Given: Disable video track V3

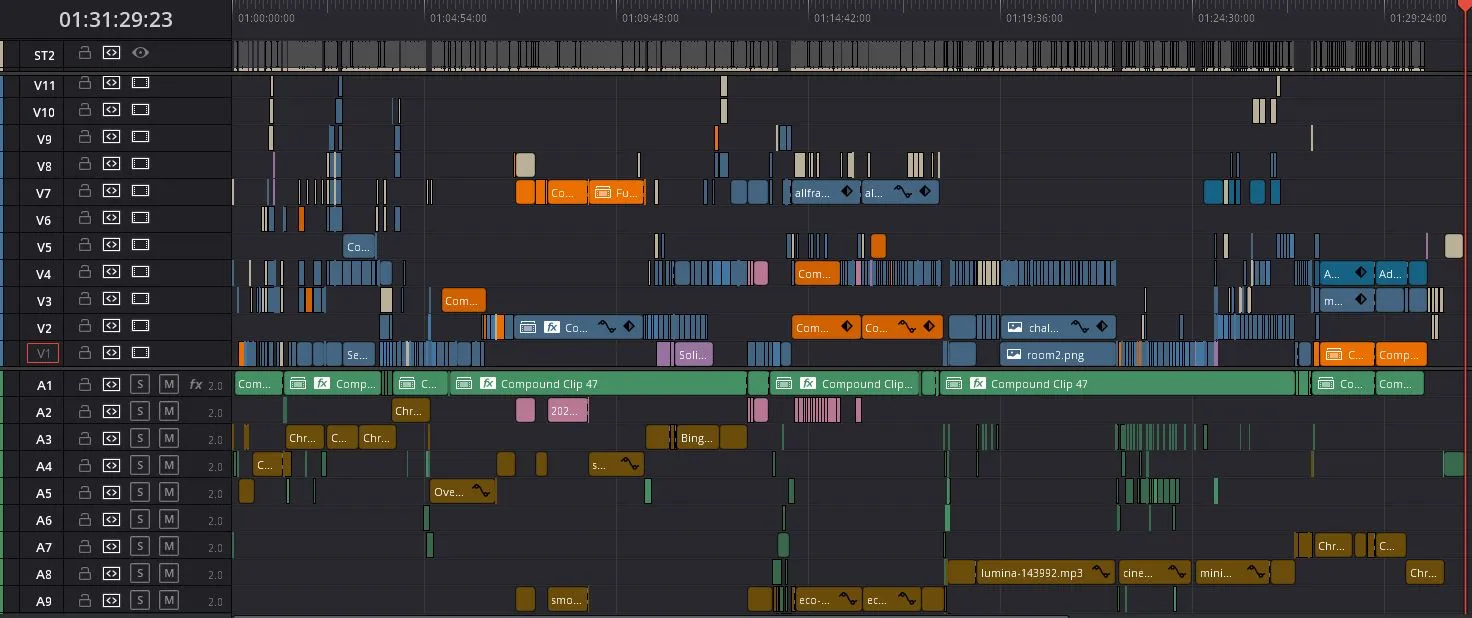Looking at the screenshot, I should 140,298.
